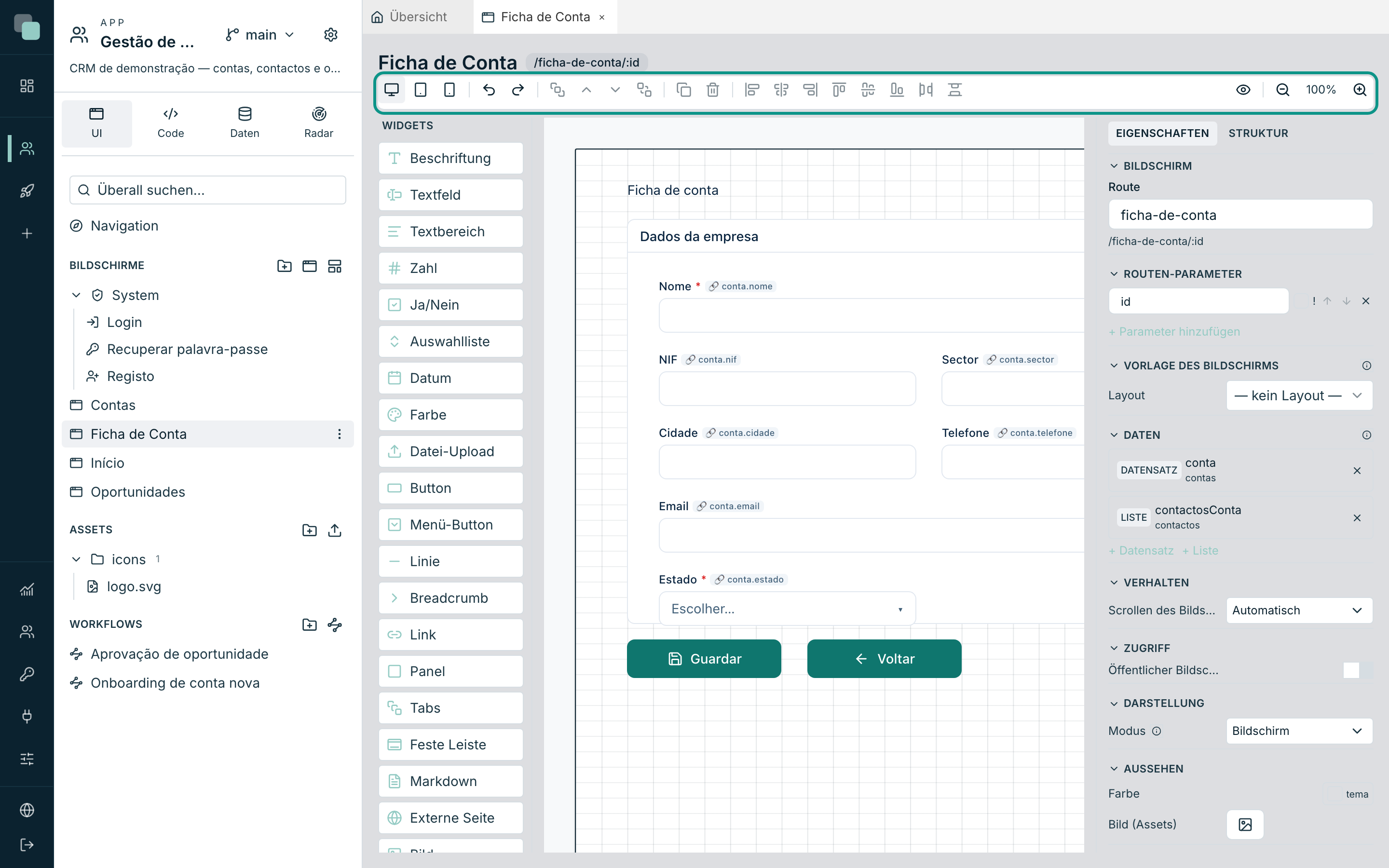Toggle the preview eye icon

1243,90
